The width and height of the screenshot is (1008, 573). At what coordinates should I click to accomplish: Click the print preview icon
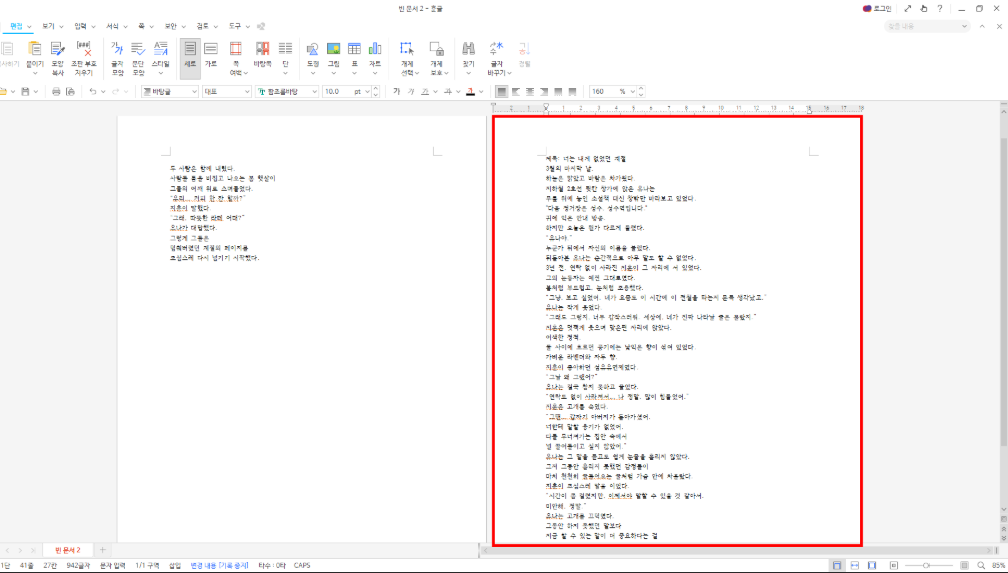point(70,92)
